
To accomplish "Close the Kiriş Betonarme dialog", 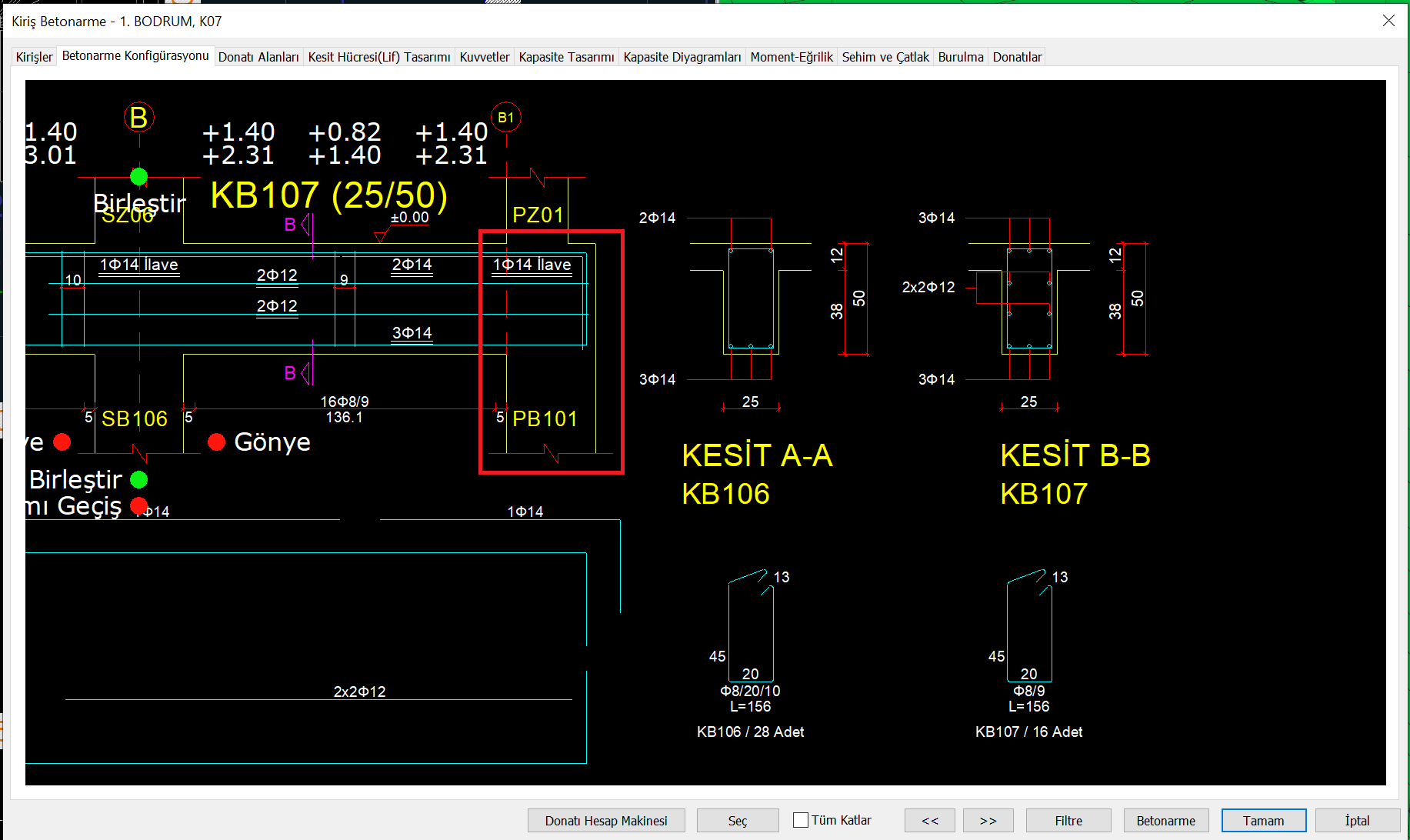I will 1388,21.
